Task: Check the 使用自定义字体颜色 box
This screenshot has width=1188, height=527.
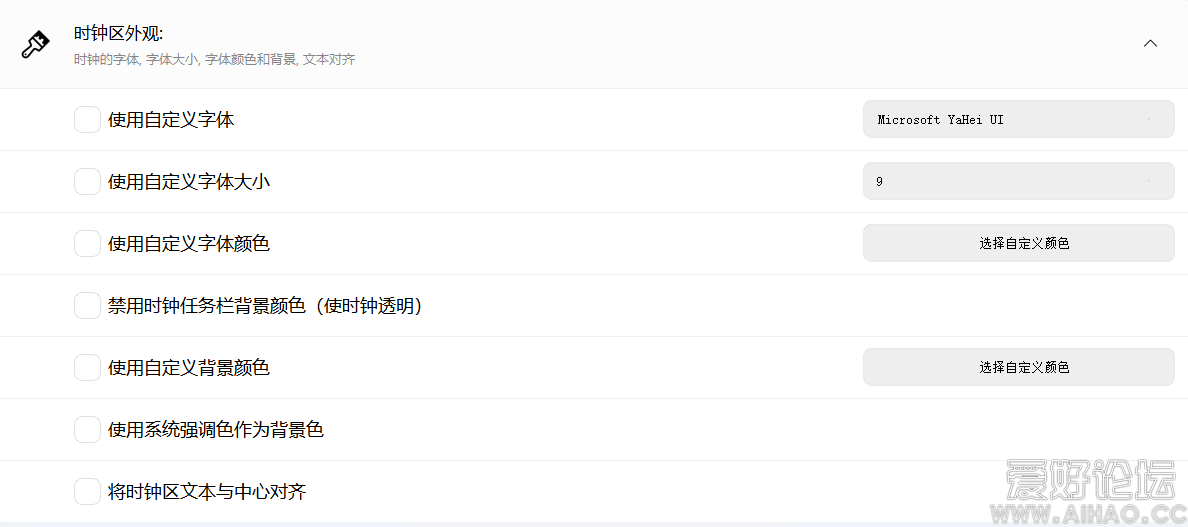Action: 87,244
